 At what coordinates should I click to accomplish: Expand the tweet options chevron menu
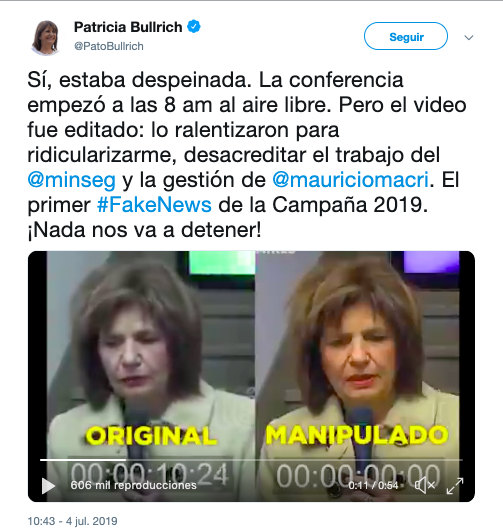coord(469,37)
